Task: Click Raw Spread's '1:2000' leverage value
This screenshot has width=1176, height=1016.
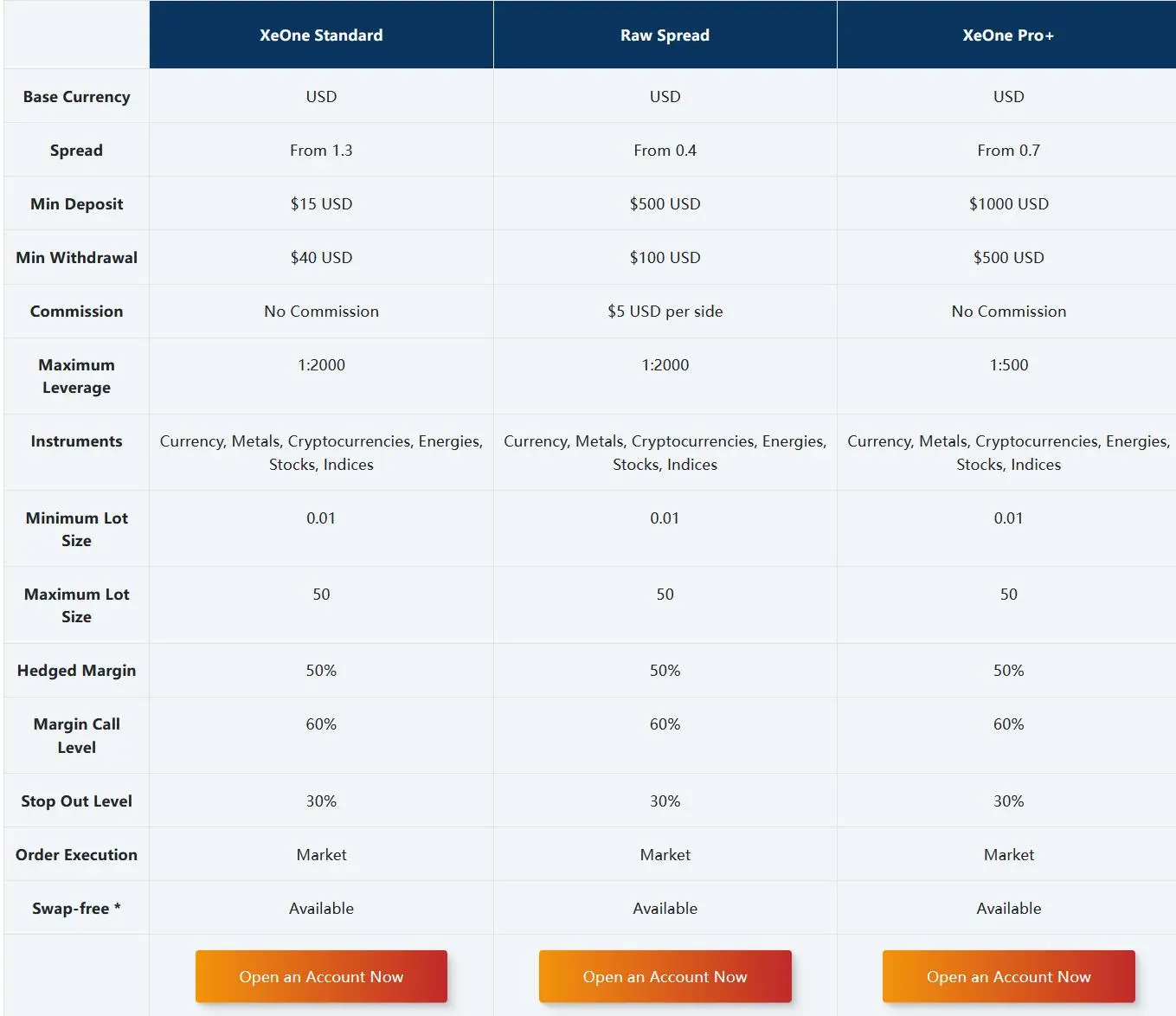Action: click(665, 365)
